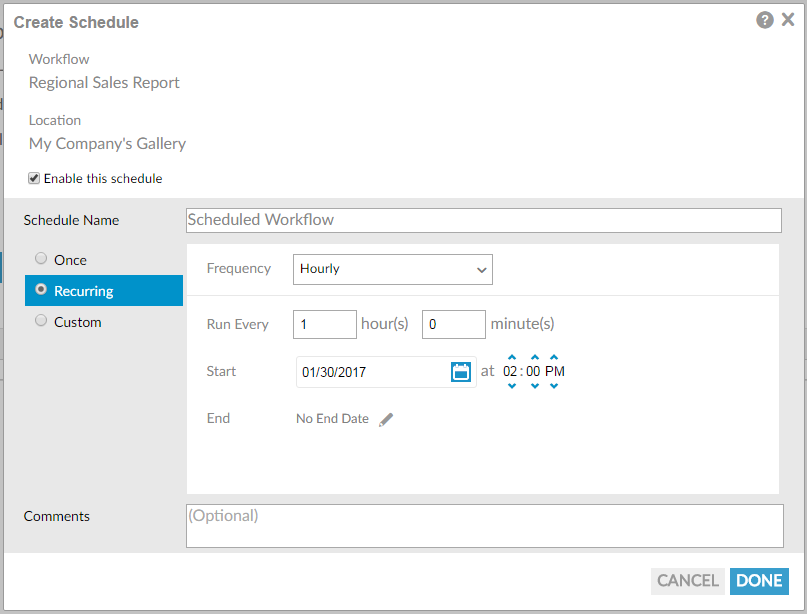The image size is (807, 614).
Task: Open the calendar date picker icon
Action: pyautogui.click(x=461, y=372)
